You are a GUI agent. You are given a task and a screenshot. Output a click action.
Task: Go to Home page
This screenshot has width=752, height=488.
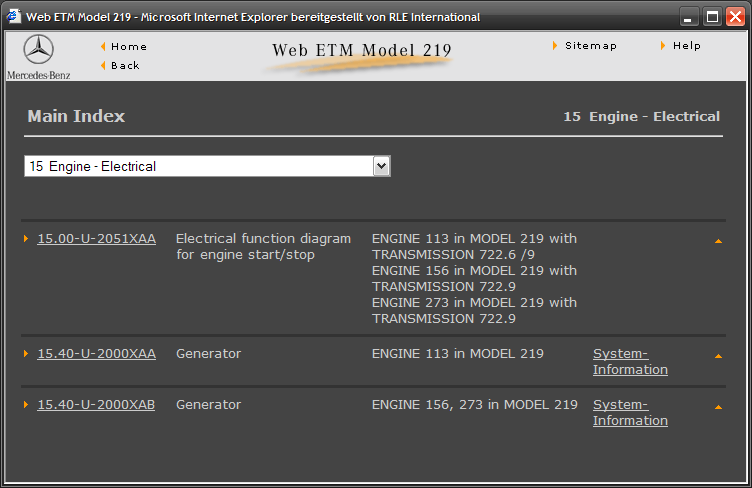pyautogui.click(x=128, y=47)
